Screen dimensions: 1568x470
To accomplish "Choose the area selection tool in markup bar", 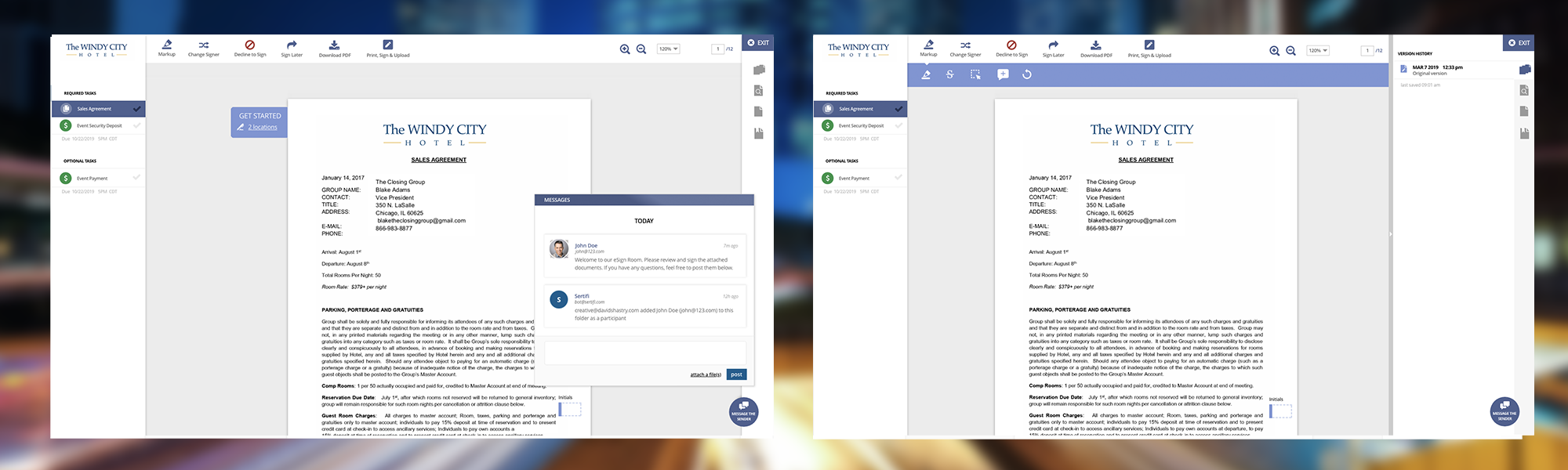I will 975,74.
